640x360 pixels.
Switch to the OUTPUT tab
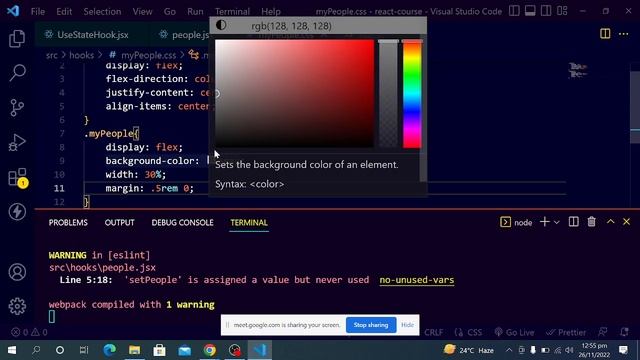point(119,222)
